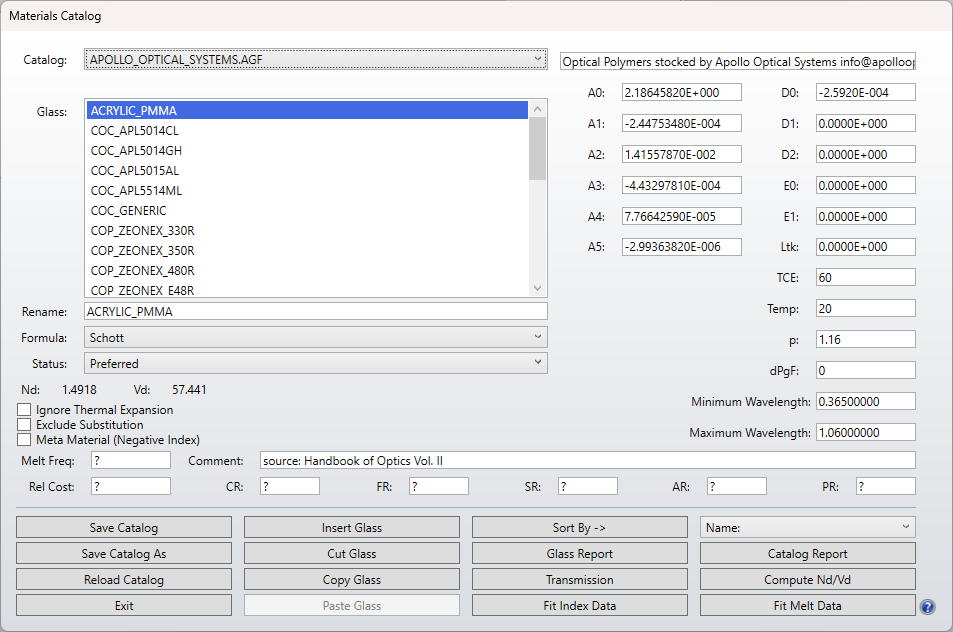
Task: Open the Formula dropdown set to Schott
Action: coord(313,338)
